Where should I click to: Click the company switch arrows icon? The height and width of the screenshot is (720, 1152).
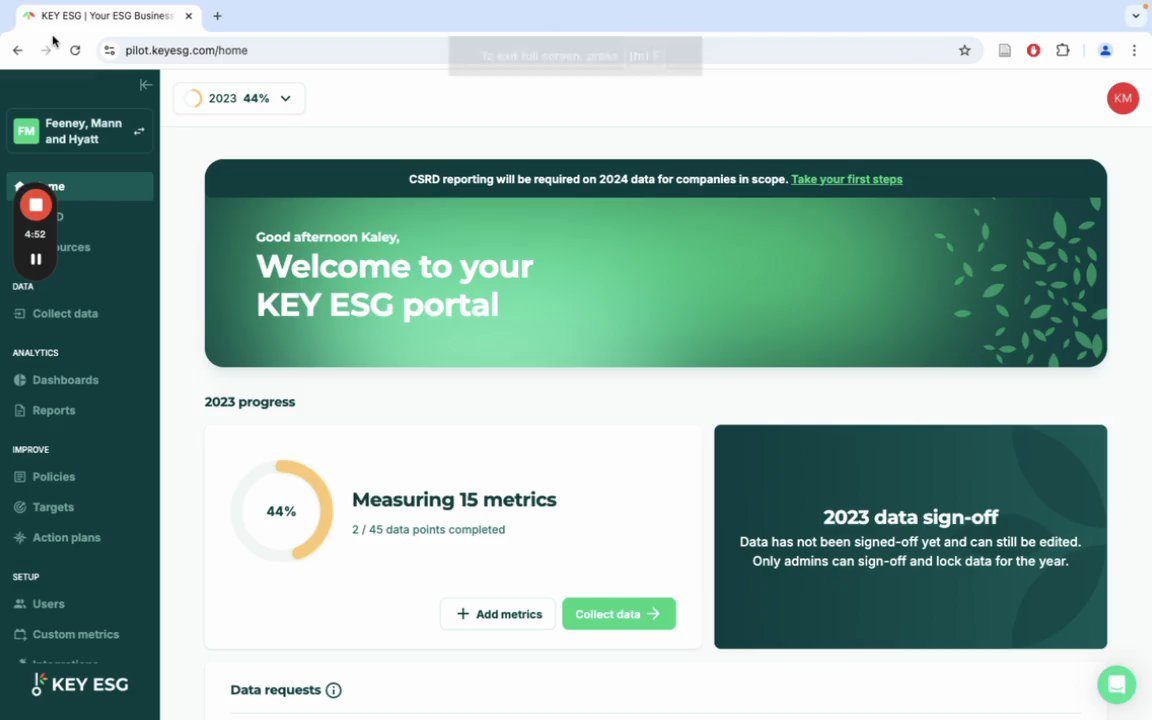[x=139, y=132]
